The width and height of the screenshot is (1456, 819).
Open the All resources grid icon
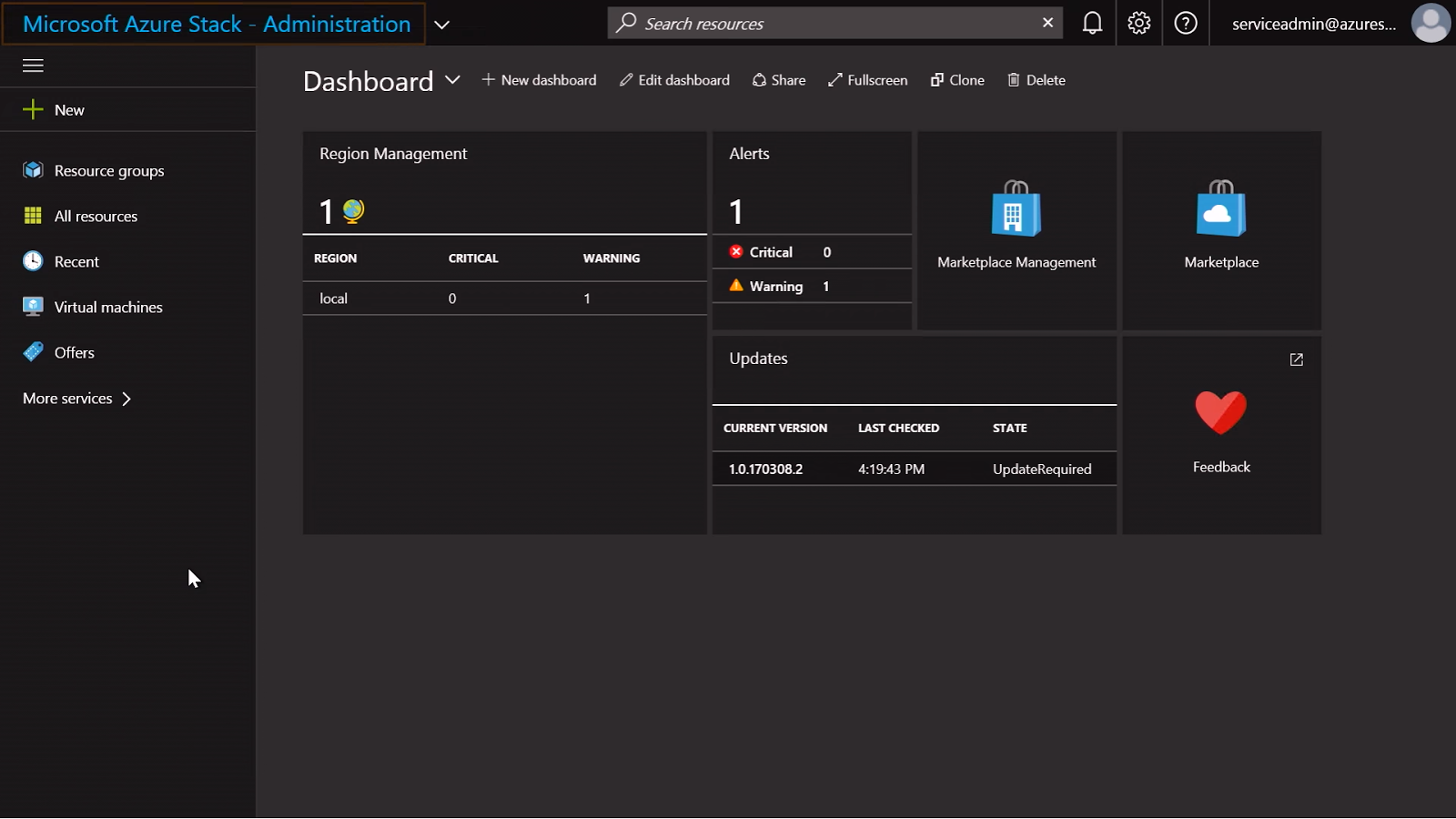click(33, 216)
